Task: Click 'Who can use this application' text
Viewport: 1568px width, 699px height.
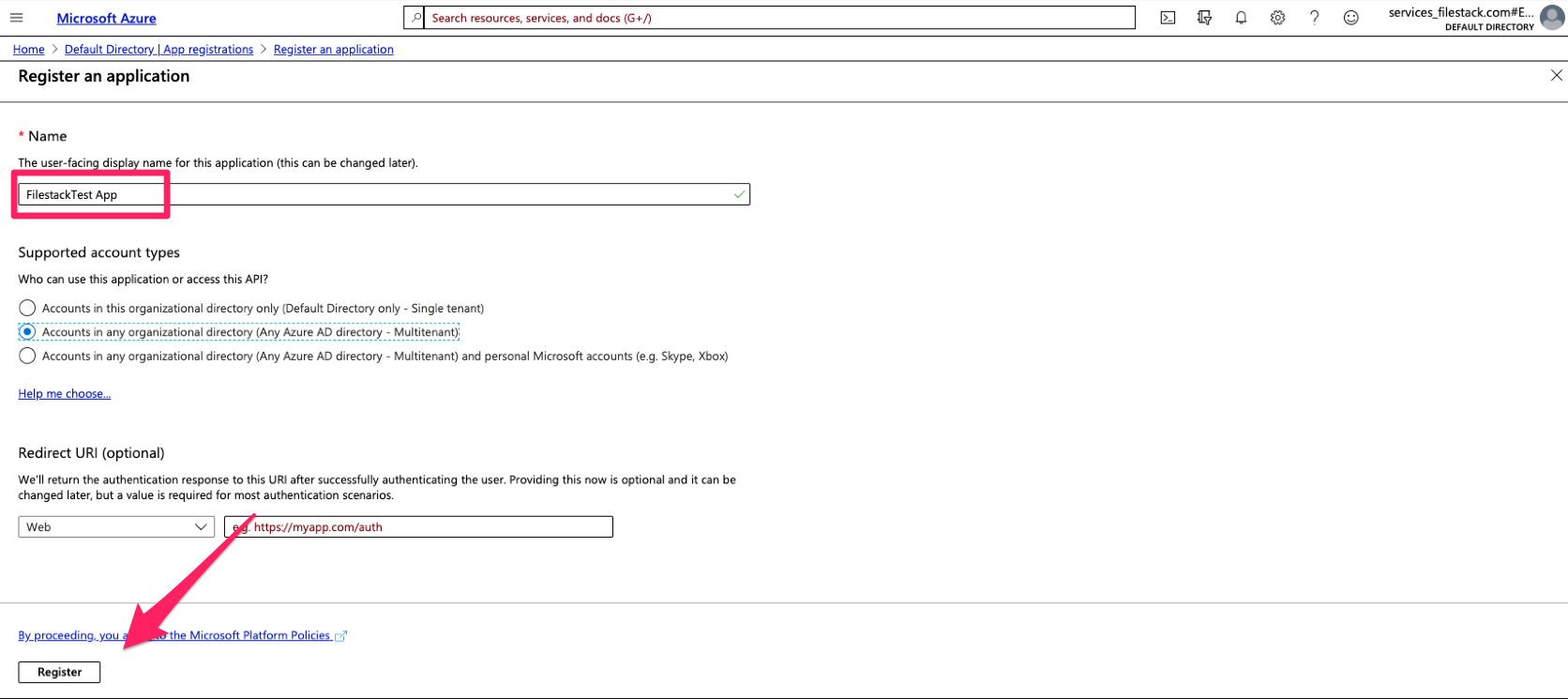Action: [143, 280]
